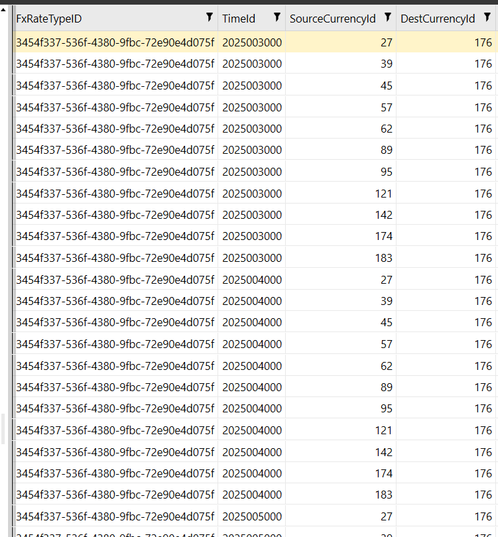Select the DestCurrencyId column header
Image resolution: width=498 pixels, height=537 pixels.
pos(438,18)
